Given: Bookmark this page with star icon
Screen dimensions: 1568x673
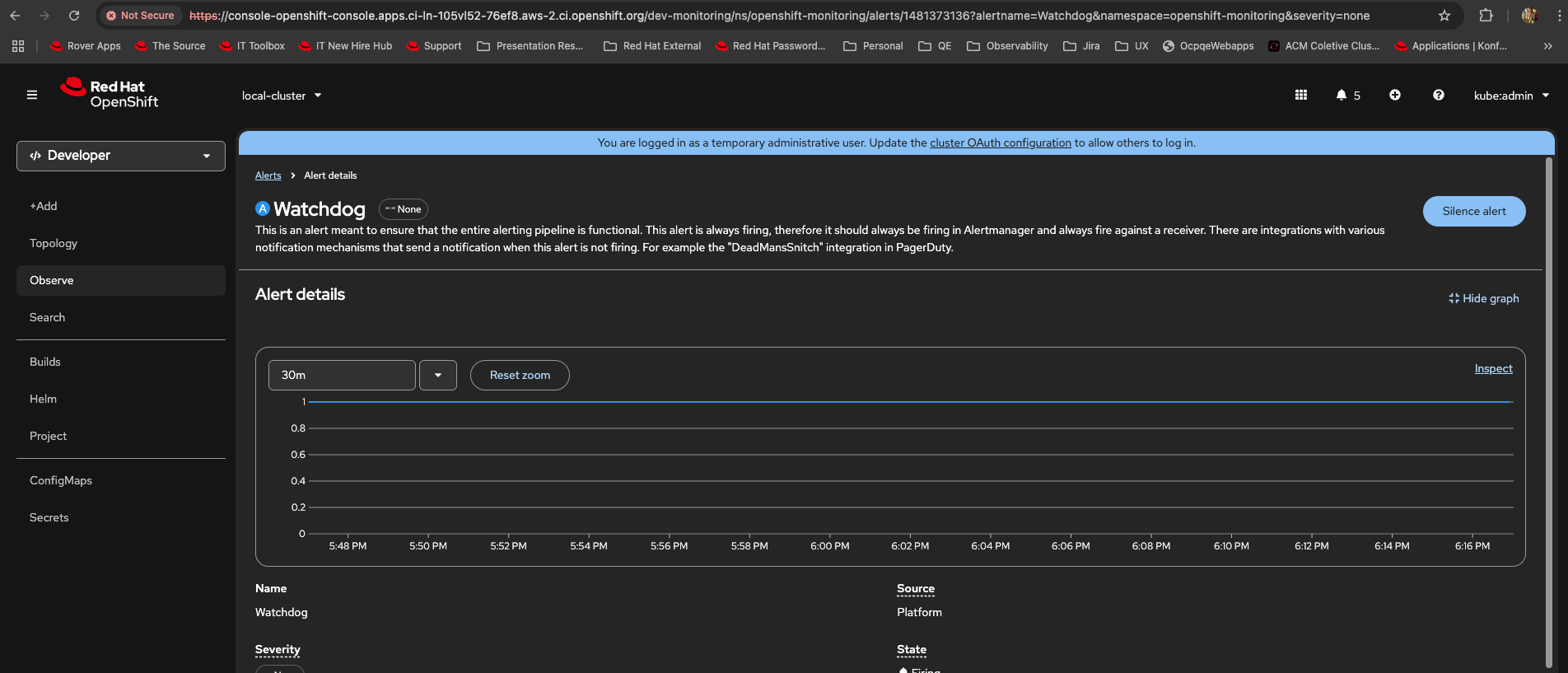Looking at the screenshot, I should [1444, 16].
